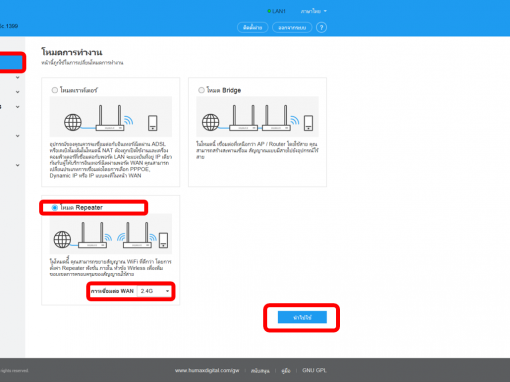Click the globe icon in Router mode diagram
Viewport: 510px width, 382px height.
[73, 122]
